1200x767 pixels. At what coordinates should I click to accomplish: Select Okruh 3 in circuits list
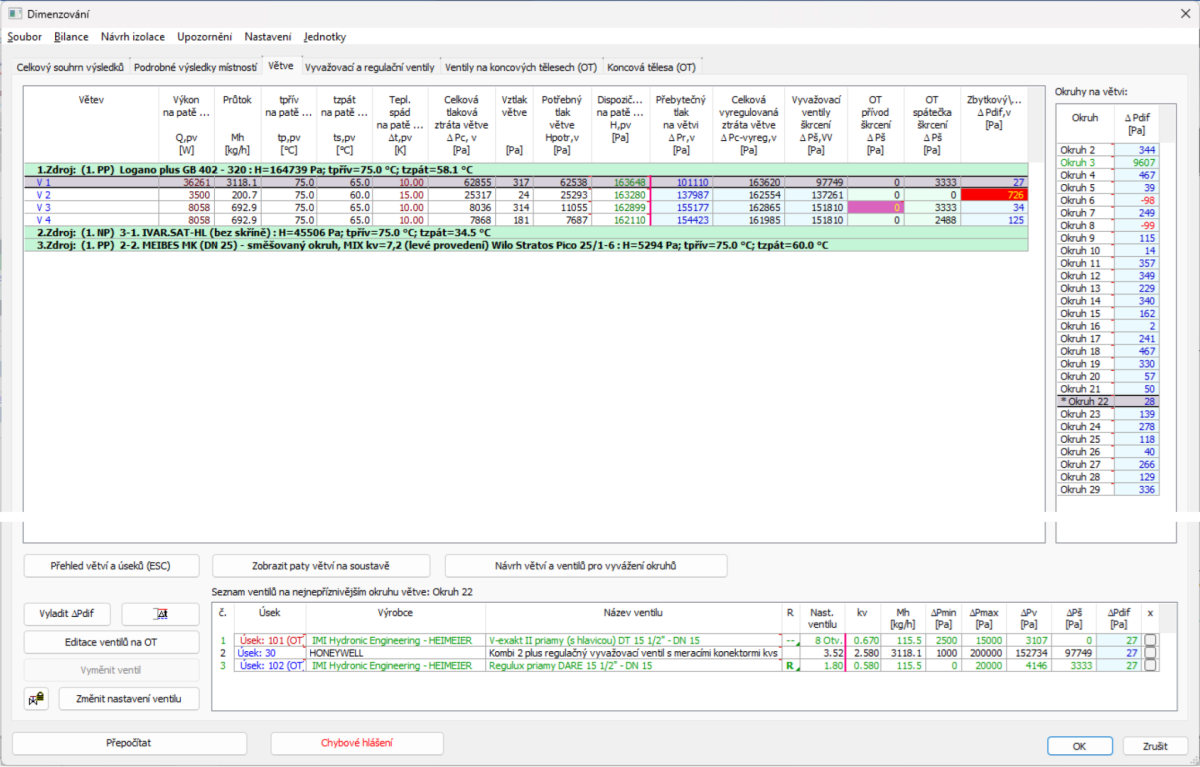click(1108, 162)
